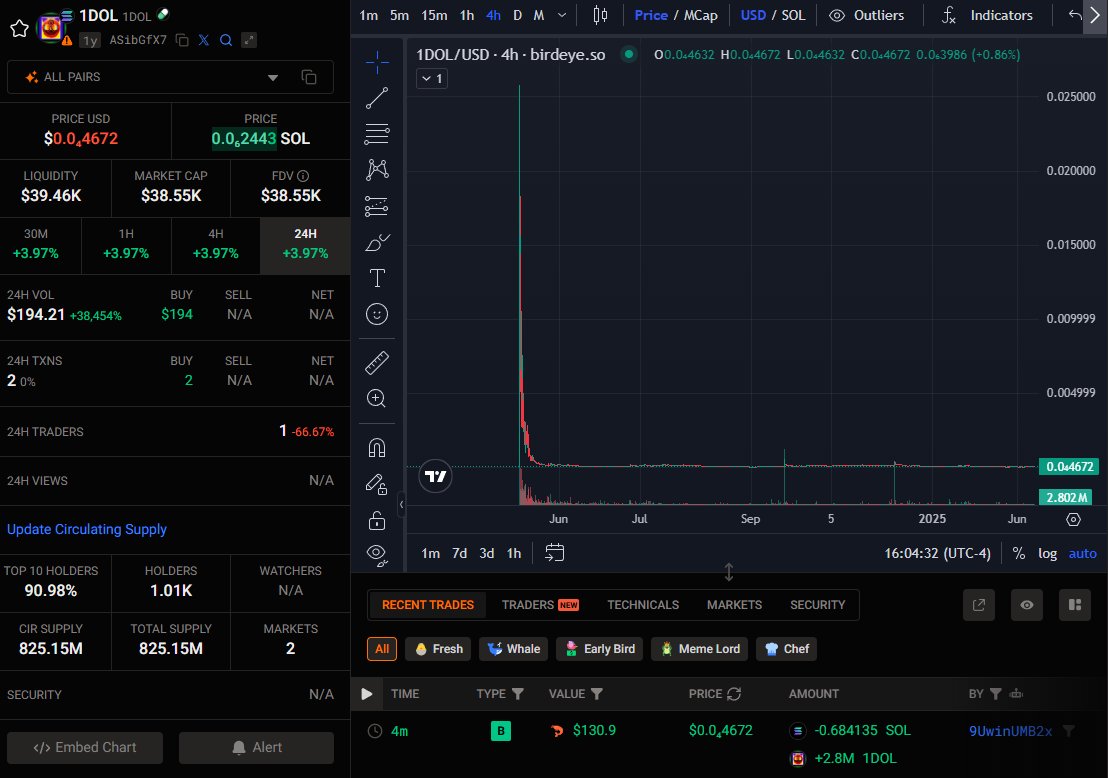The image size is (1108, 778).
Task: Open the candlestick chart style selector
Action: 600,15
